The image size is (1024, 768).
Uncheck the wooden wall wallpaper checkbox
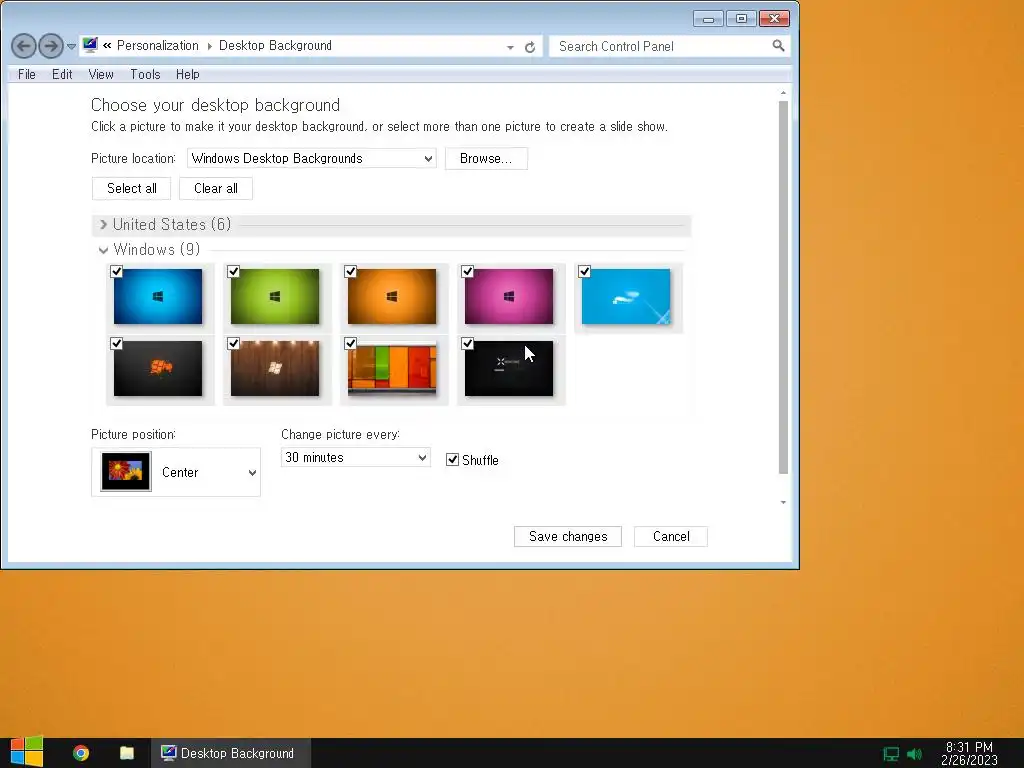coord(234,344)
